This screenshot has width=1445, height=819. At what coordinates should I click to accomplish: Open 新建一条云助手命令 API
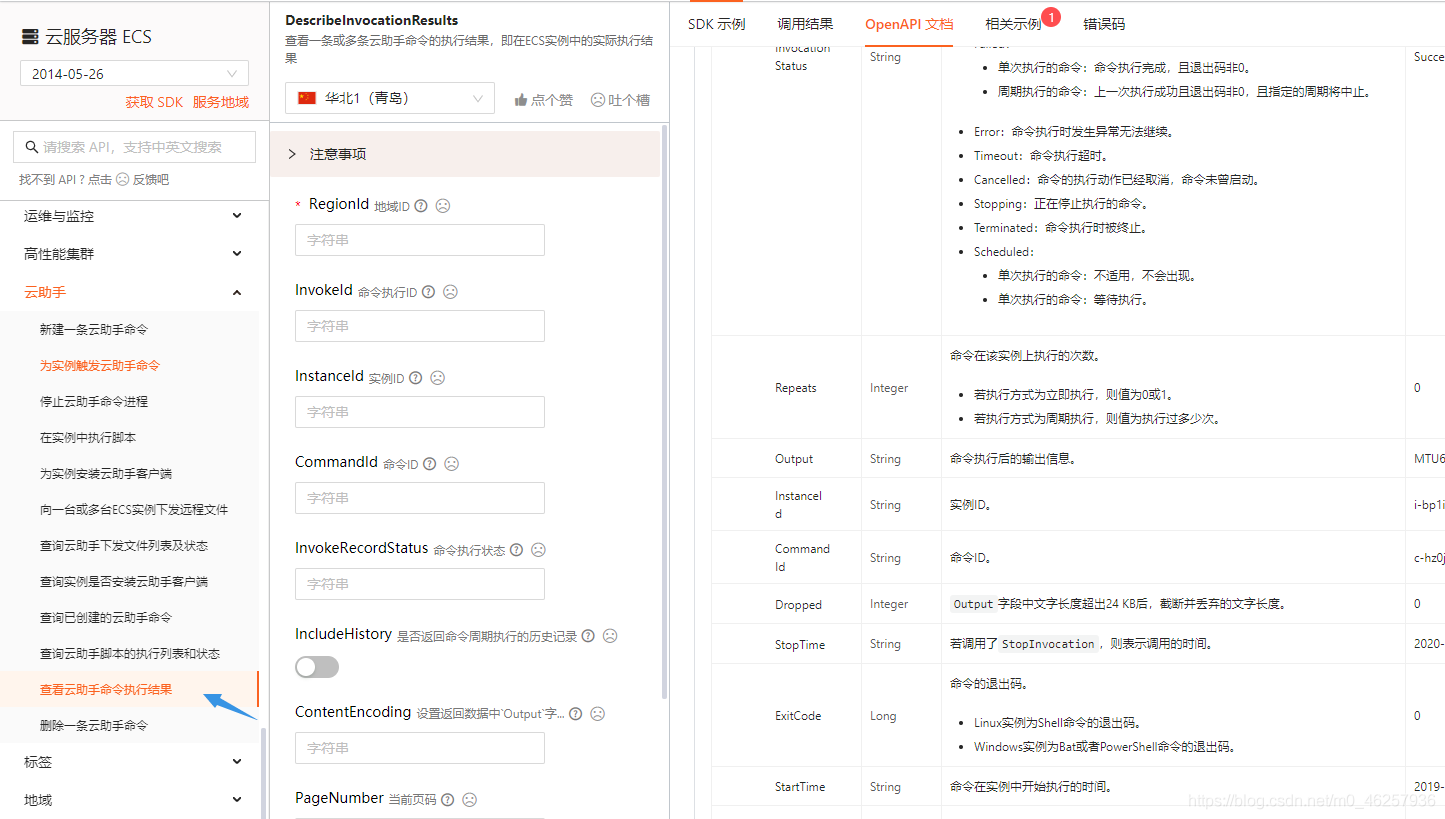pos(94,329)
